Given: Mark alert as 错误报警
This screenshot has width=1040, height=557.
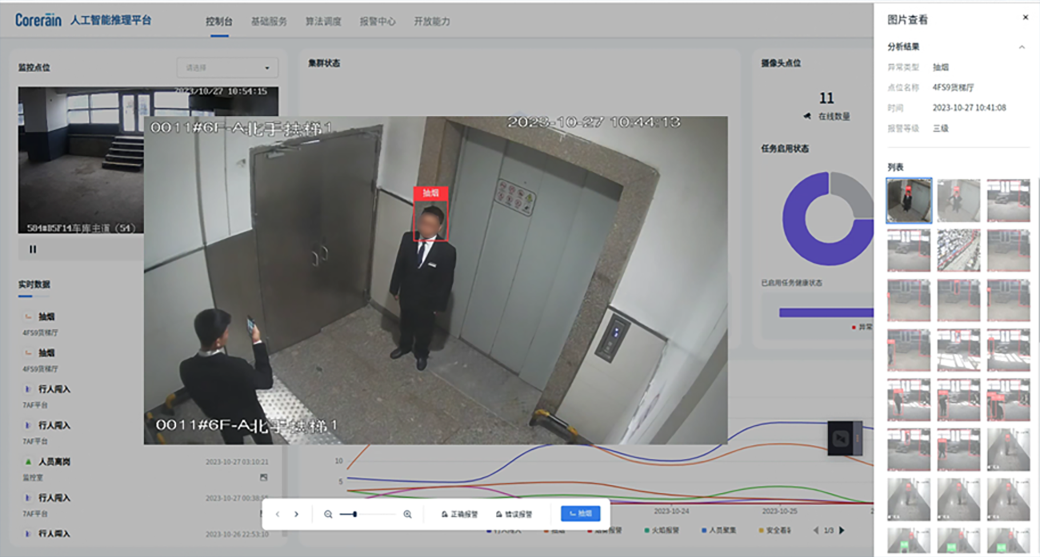Looking at the screenshot, I should coord(514,514).
